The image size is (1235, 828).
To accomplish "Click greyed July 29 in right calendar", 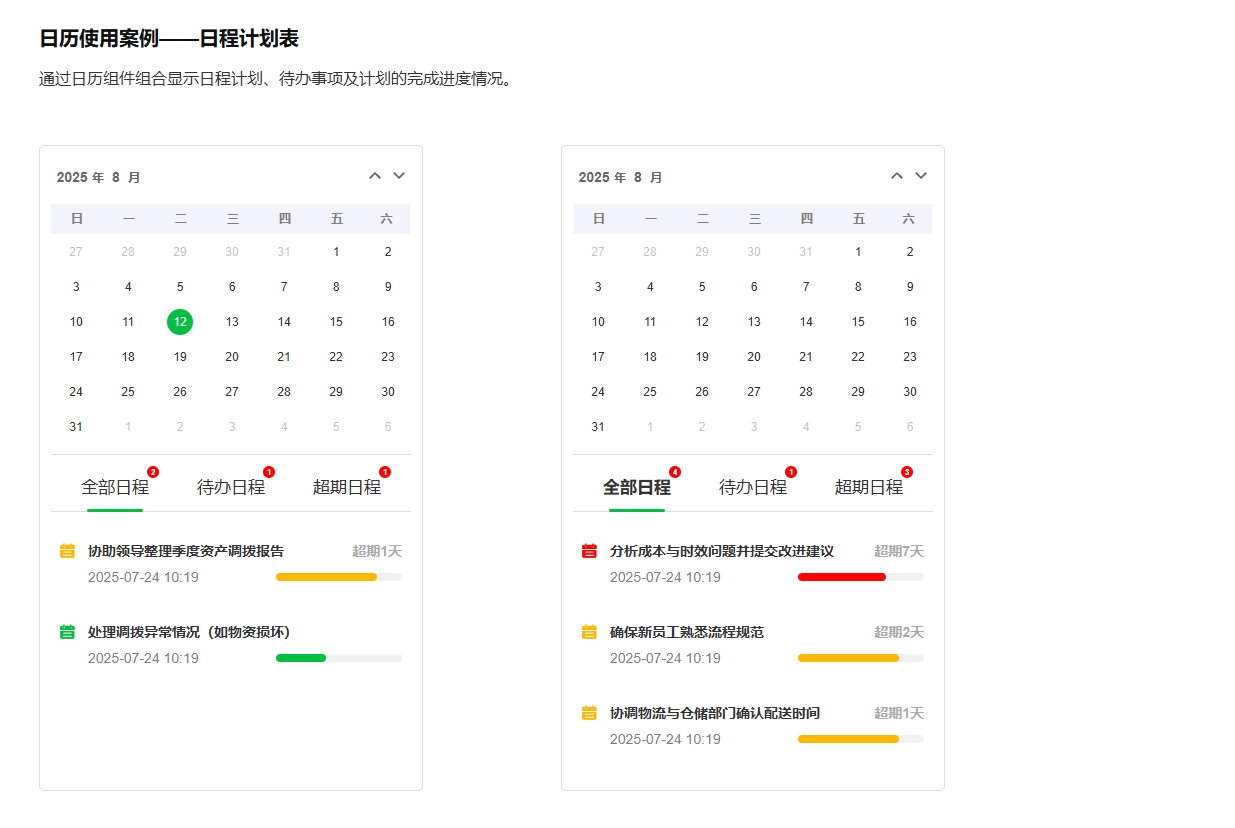I will (x=702, y=252).
